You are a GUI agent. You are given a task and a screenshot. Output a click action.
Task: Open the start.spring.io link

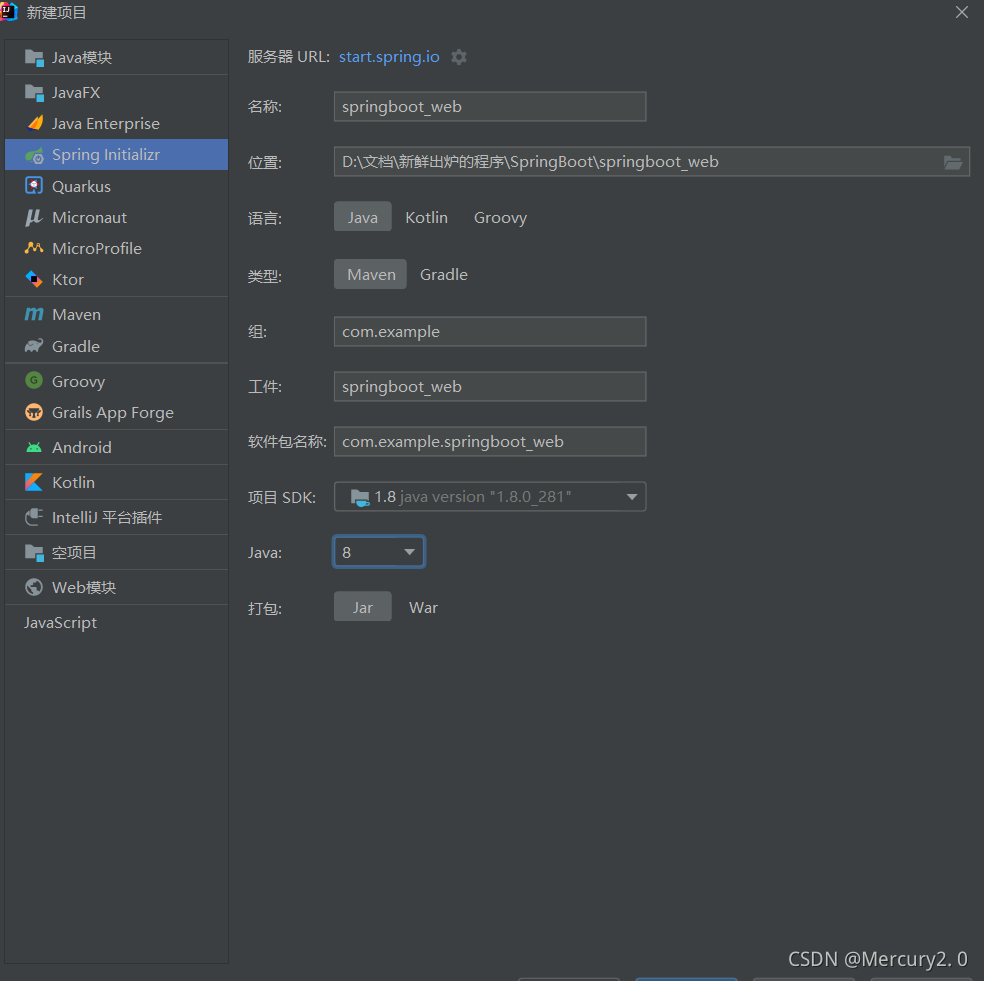[x=389, y=57]
